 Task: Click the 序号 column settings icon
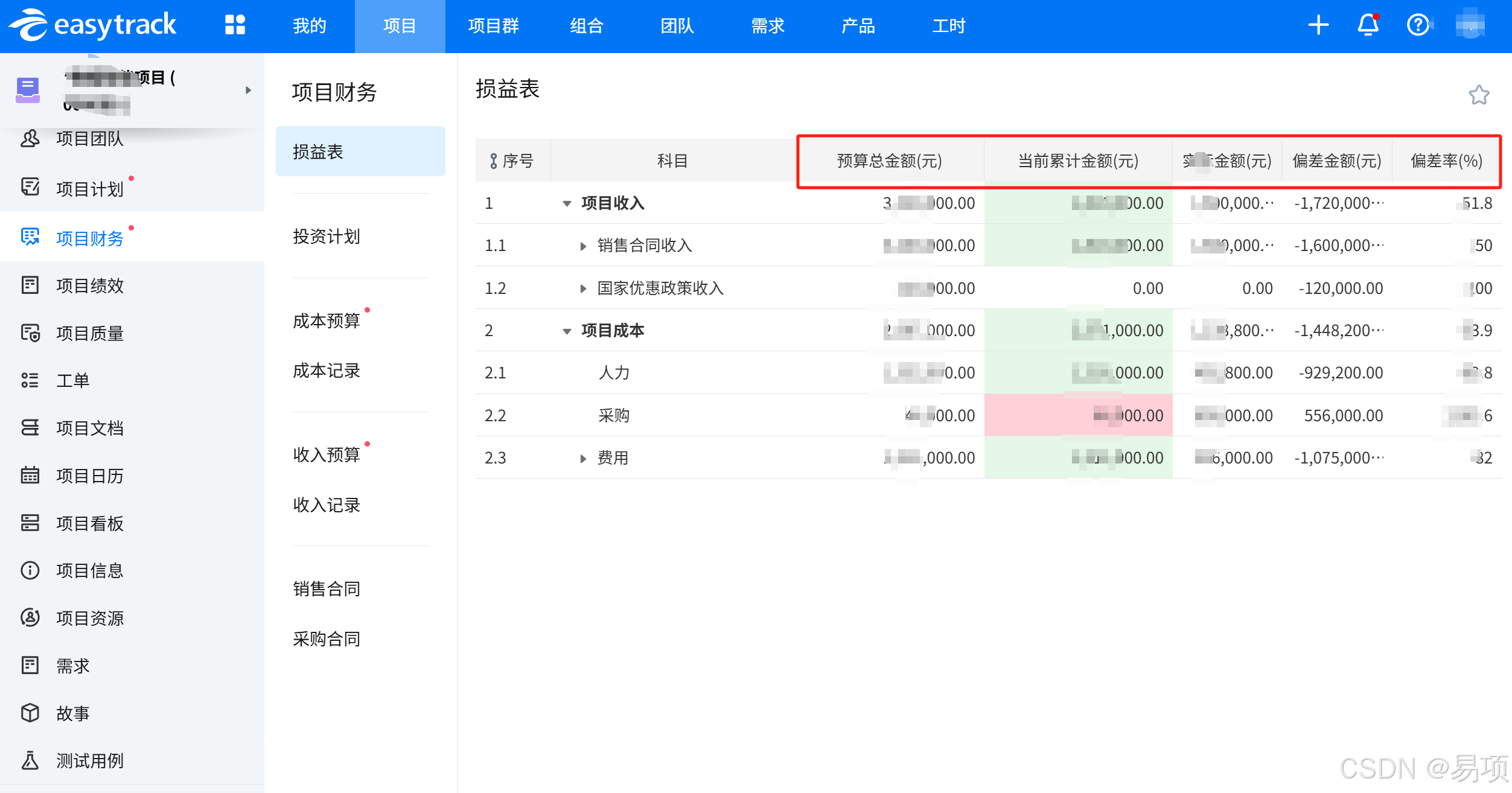pyautogui.click(x=493, y=161)
